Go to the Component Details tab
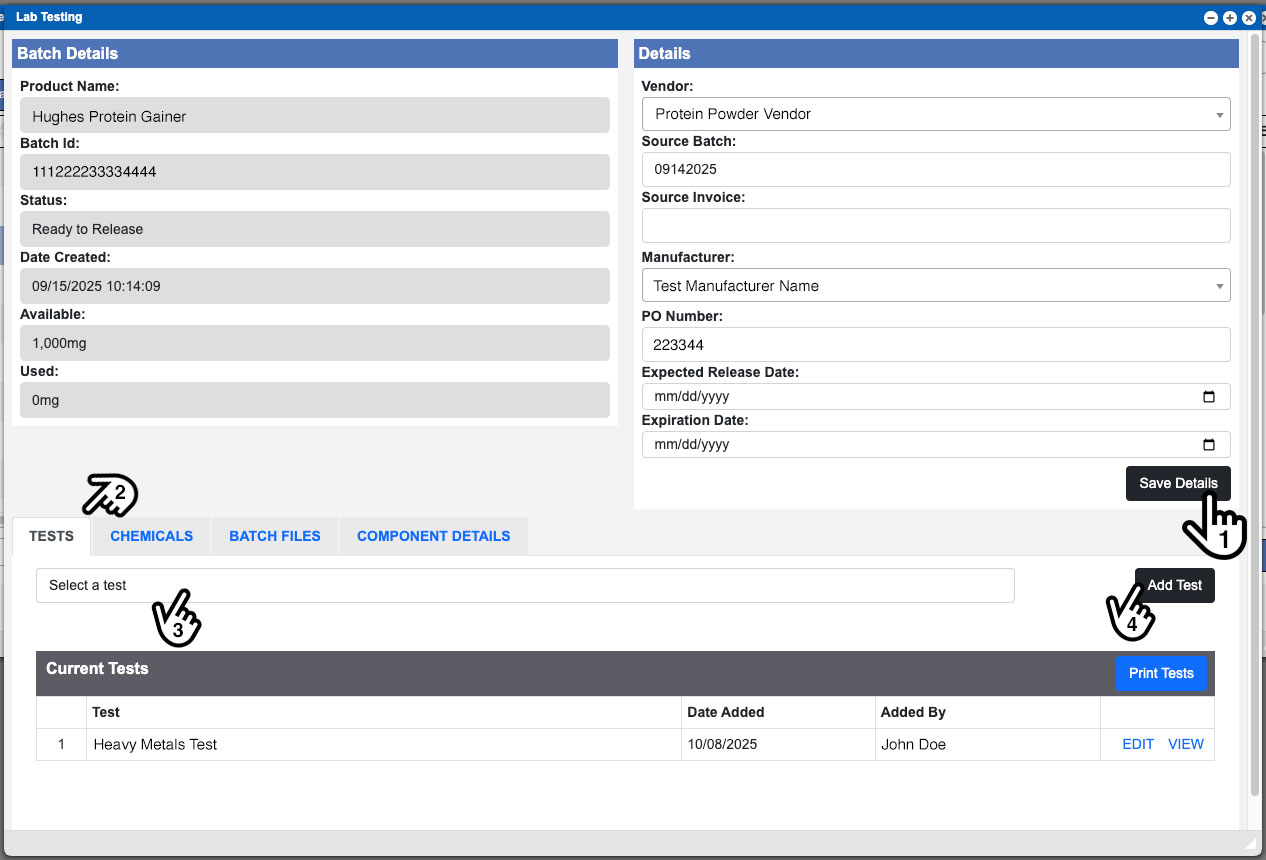Viewport: 1266px width, 860px height. tap(433, 536)
